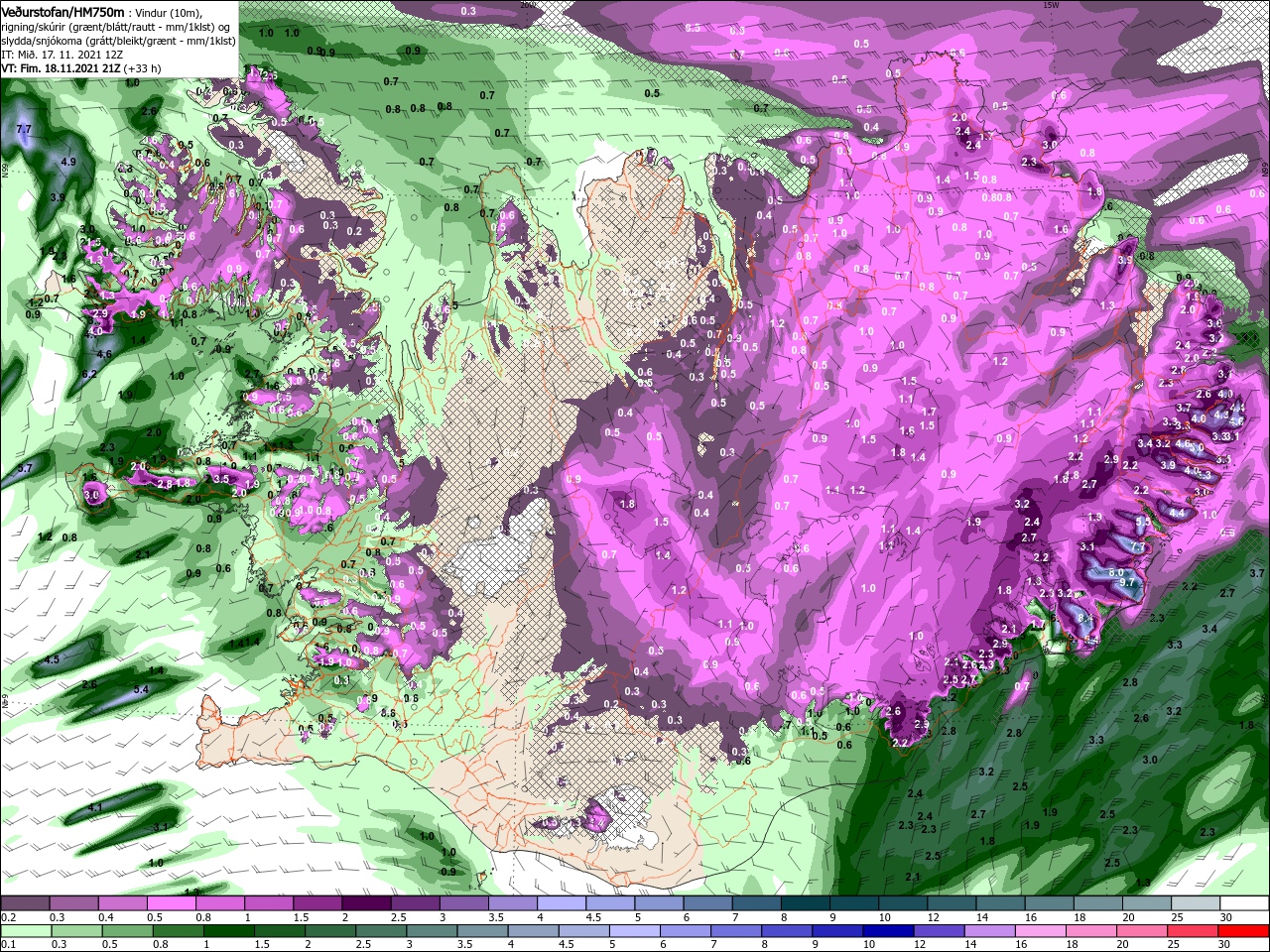This screenshot has height=952, width=1270.
Task: Click the 20W longitude label
Action: [x=527, y=5]
